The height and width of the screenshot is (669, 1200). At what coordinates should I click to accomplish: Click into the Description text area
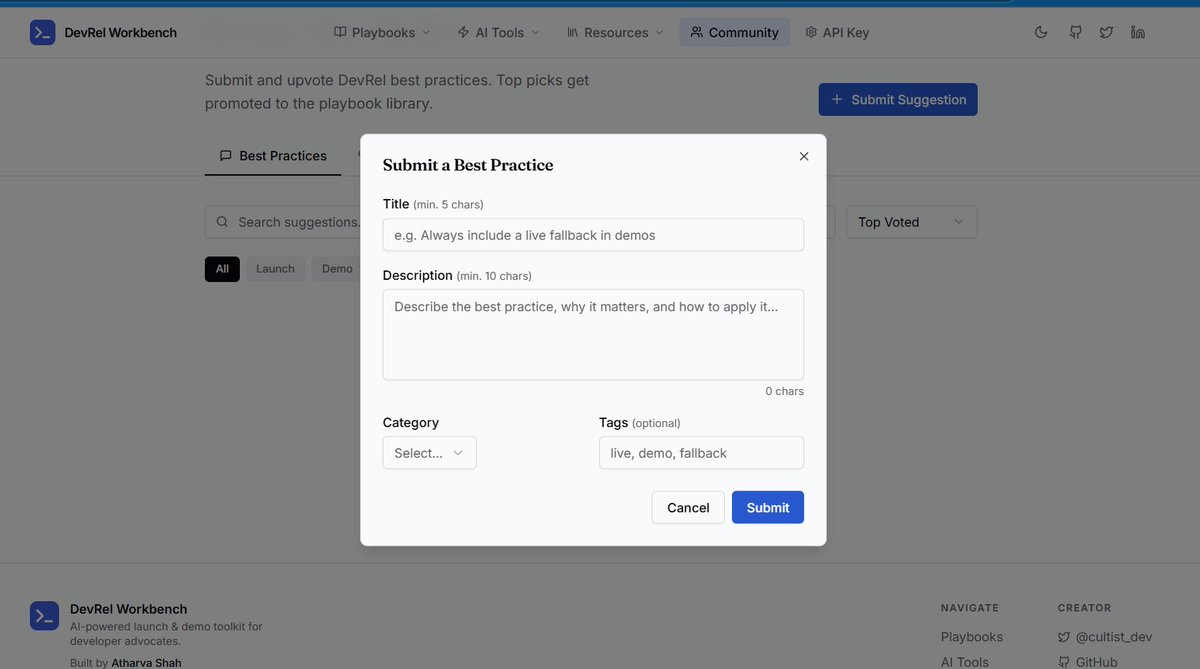(593, 335)
